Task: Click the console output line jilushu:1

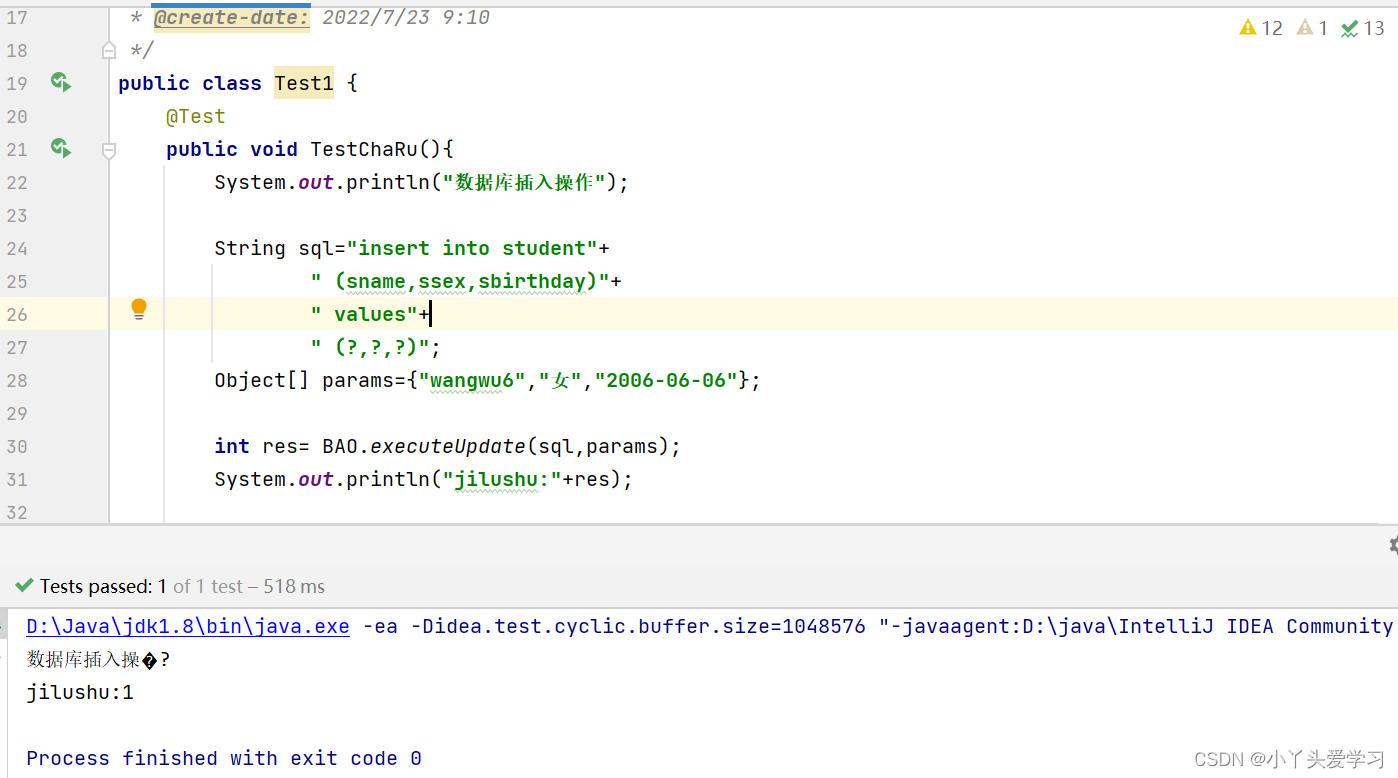Action: [x=80, y=692]
